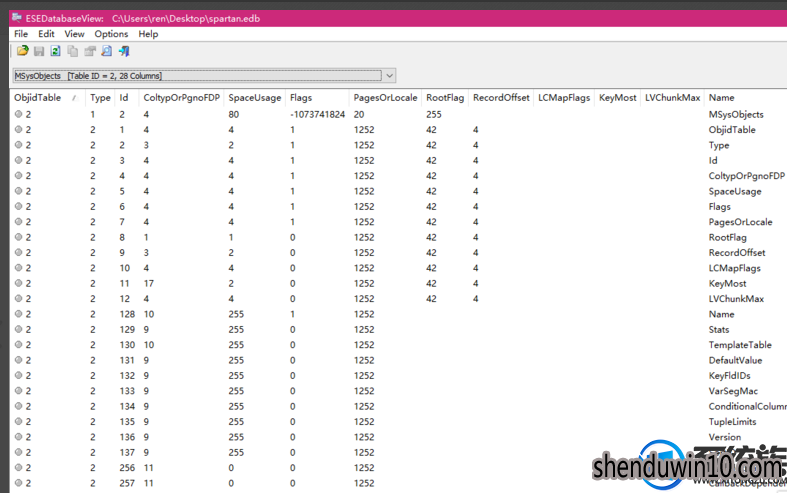Click the Name cell Type
The width and height of the screenshot is (787, 493).
tap(719, 145)
